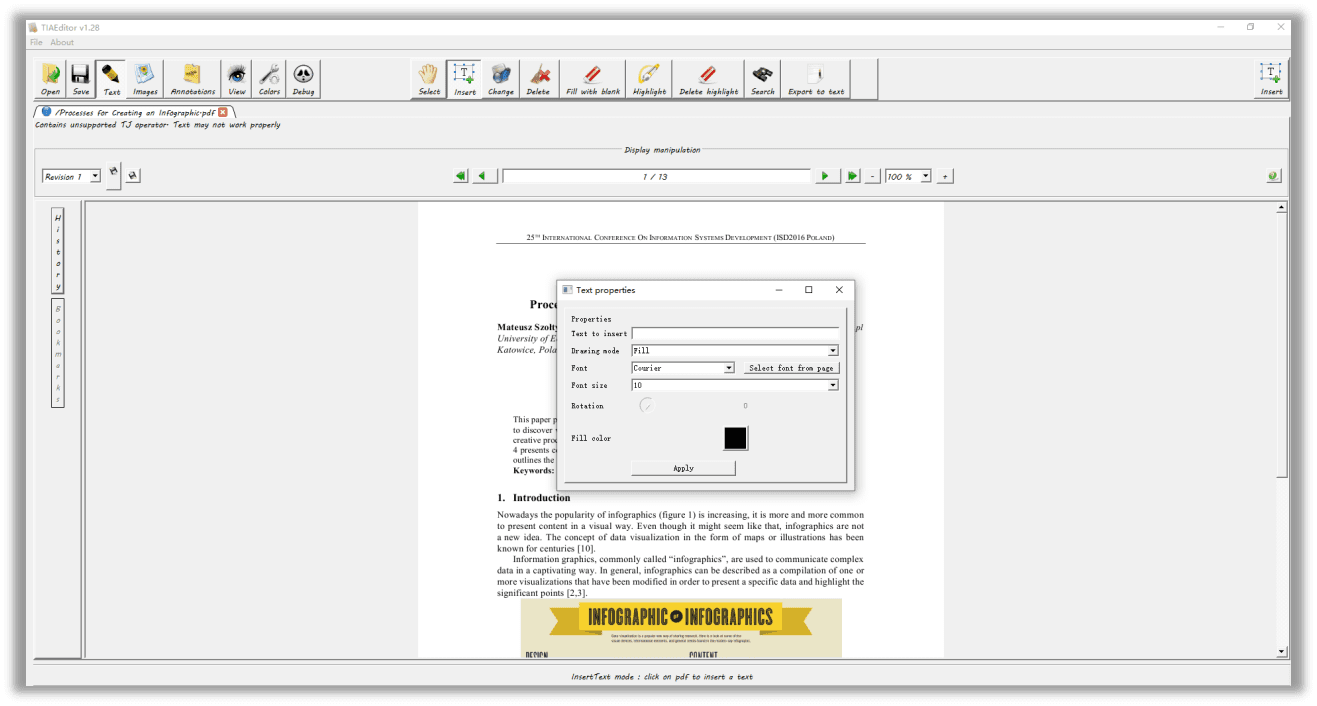Image resolution: width=1317 pixels, height=706 pixels.
Task: Click the page number field 1 / 13
Action: pos(656,176)
